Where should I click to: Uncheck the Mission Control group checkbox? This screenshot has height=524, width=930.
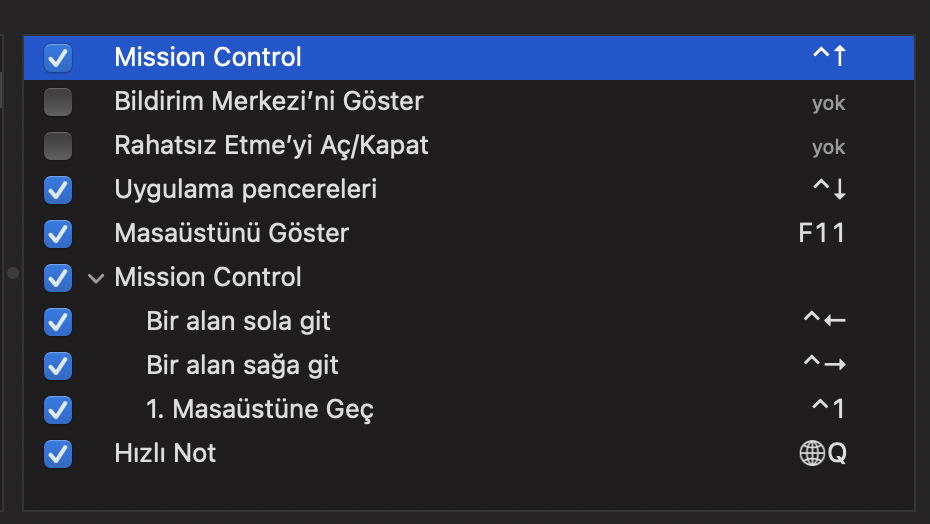[x=58, y=278]
